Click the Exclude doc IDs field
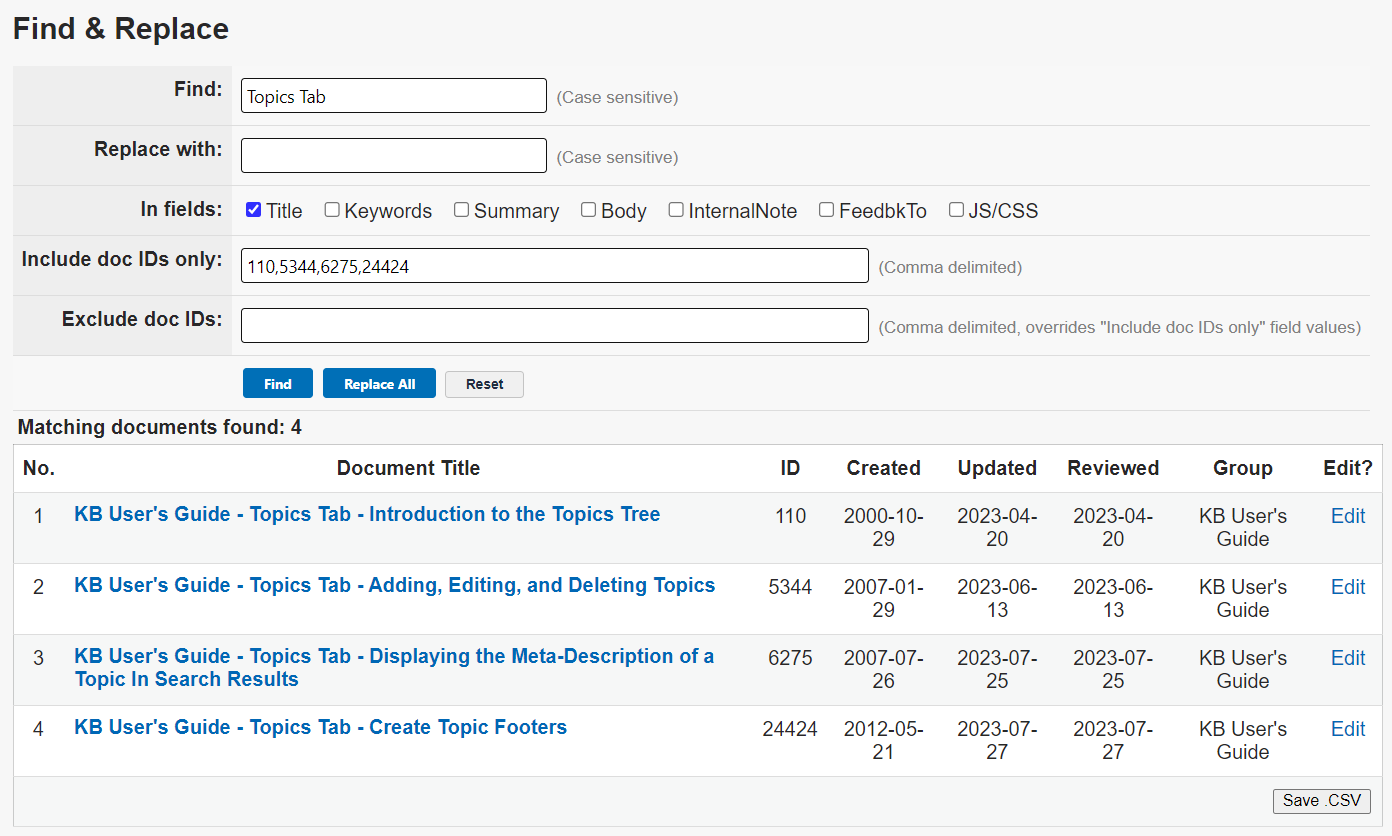The width and height of the screenshot is (1392, 836). pos(555,326)
